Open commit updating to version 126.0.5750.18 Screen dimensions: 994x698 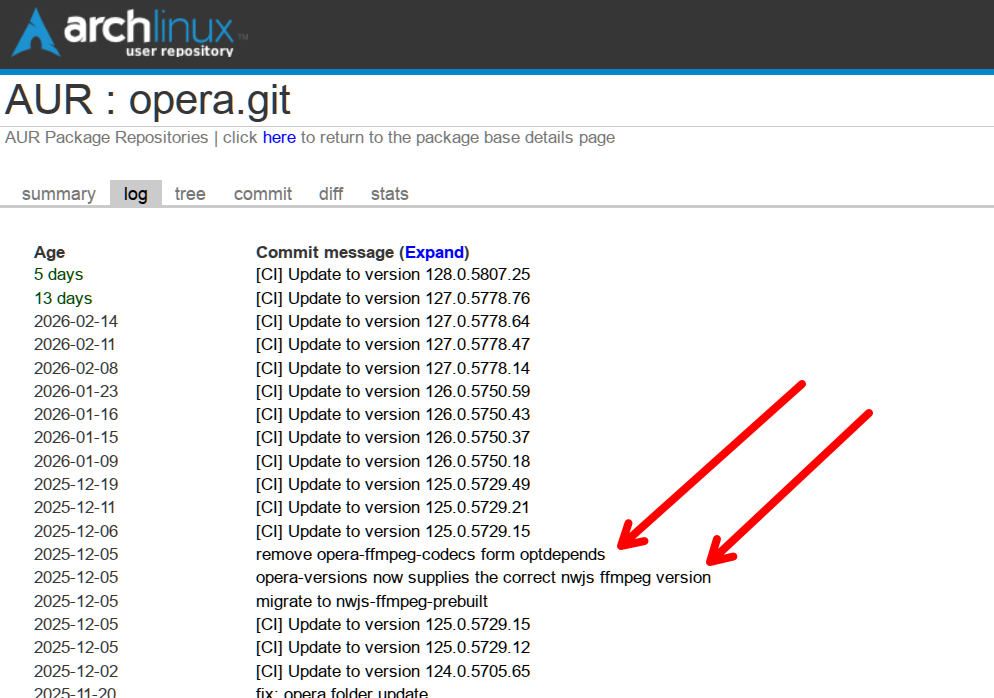tap(393, 461)
